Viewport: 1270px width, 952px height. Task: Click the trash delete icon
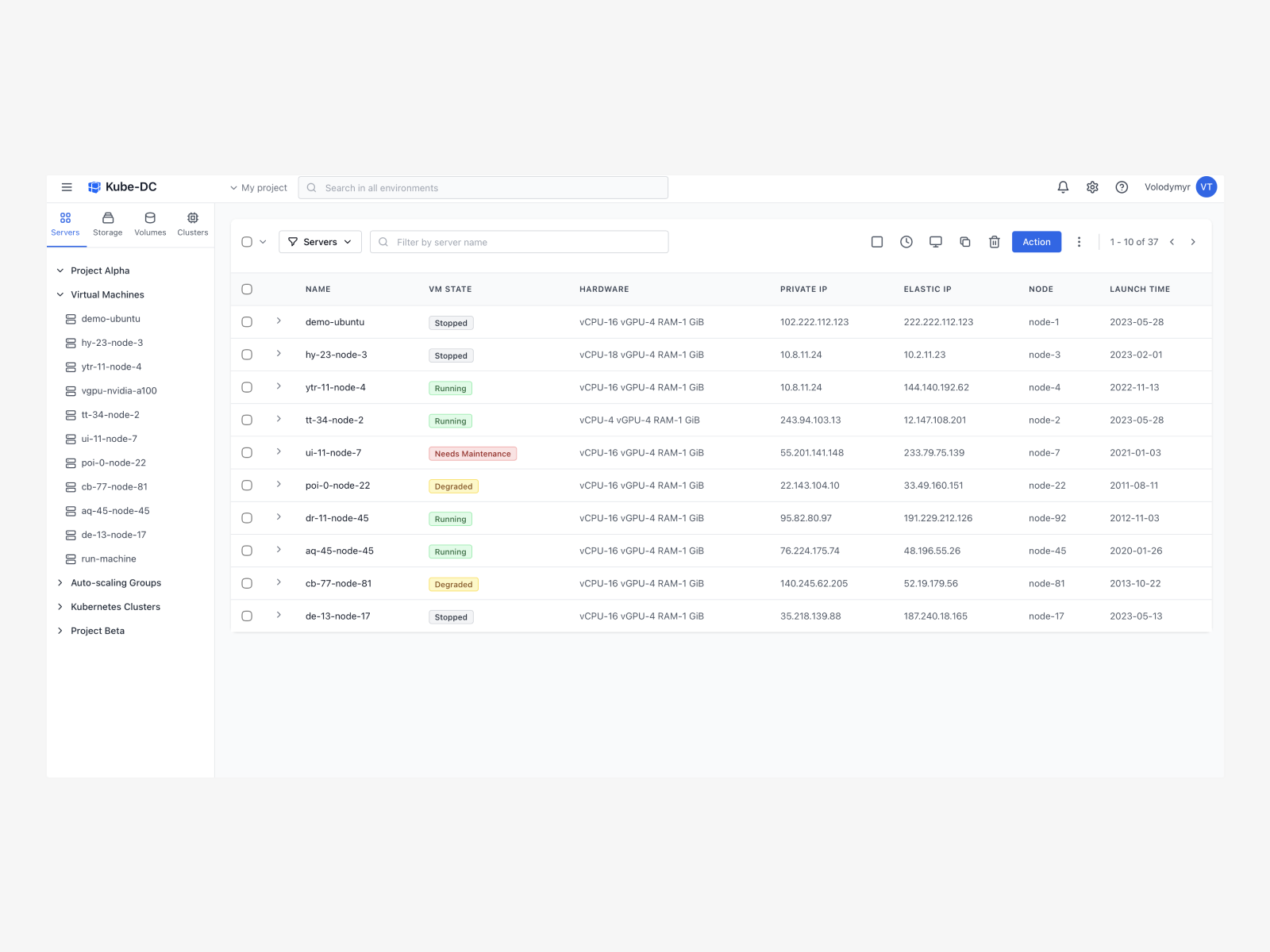tap(994, 241)
